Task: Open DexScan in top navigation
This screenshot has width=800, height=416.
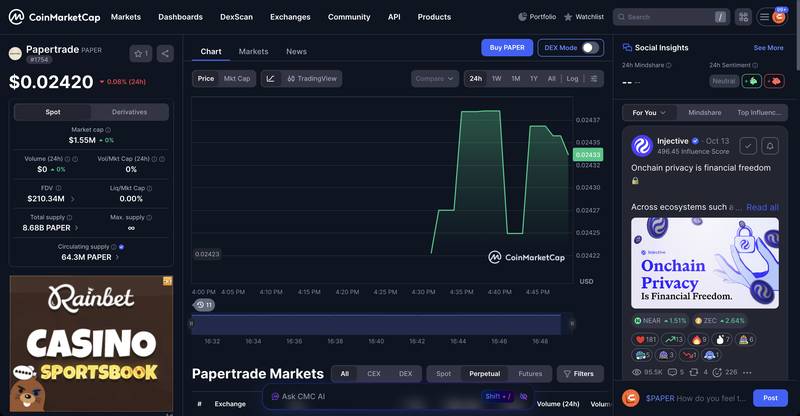Action: 236,17
